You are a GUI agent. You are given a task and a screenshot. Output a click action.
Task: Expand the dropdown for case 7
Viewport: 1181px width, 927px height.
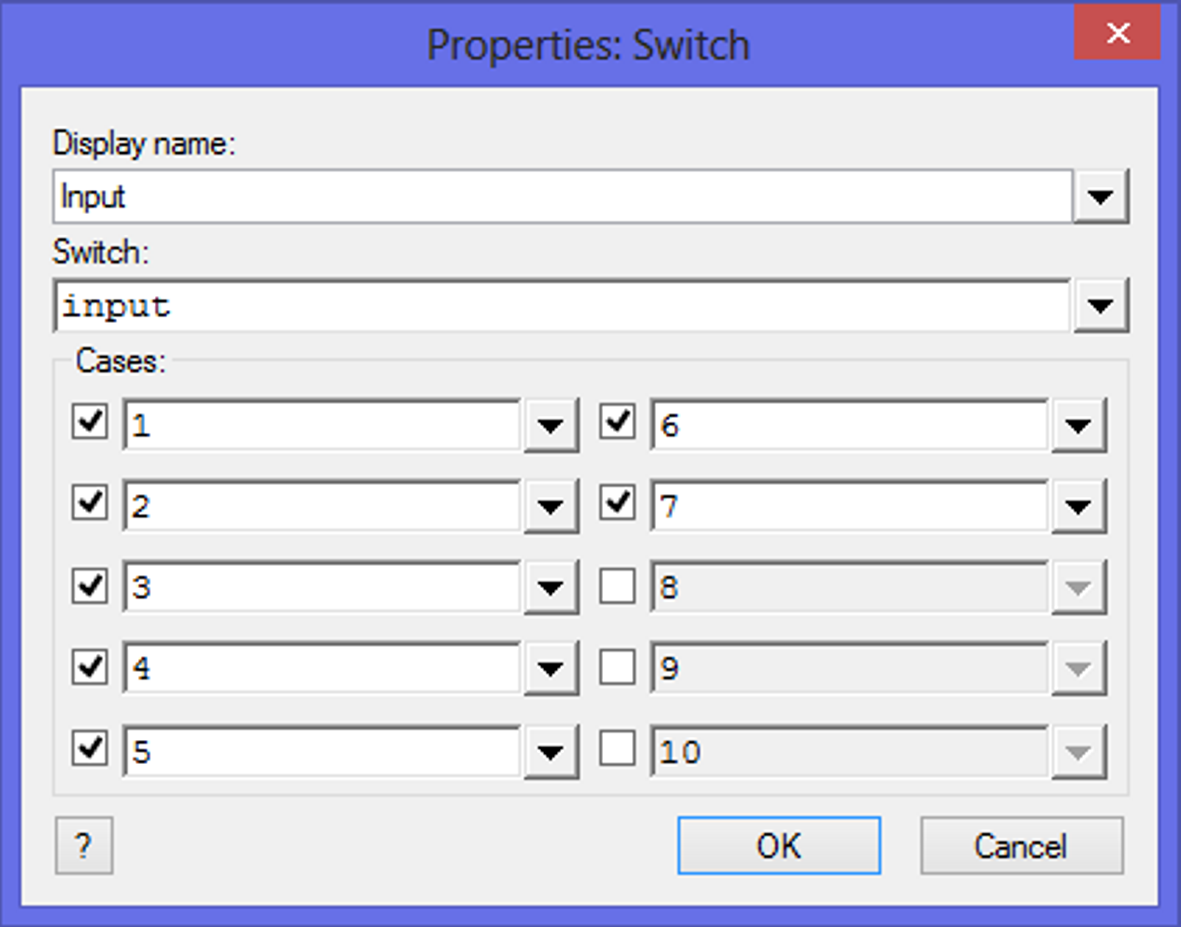pyautogui.click(x=1079, y=506)
